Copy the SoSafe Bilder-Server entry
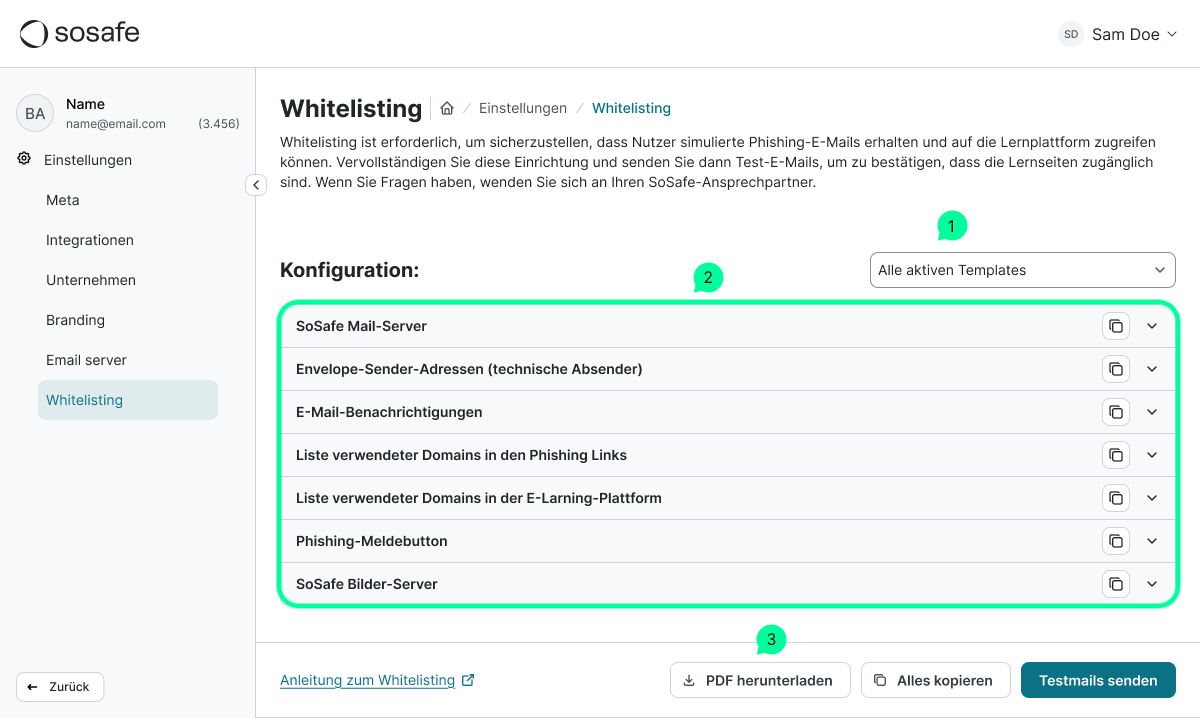The height and width of the screenshot is (718, 1200). (1116, 583)
